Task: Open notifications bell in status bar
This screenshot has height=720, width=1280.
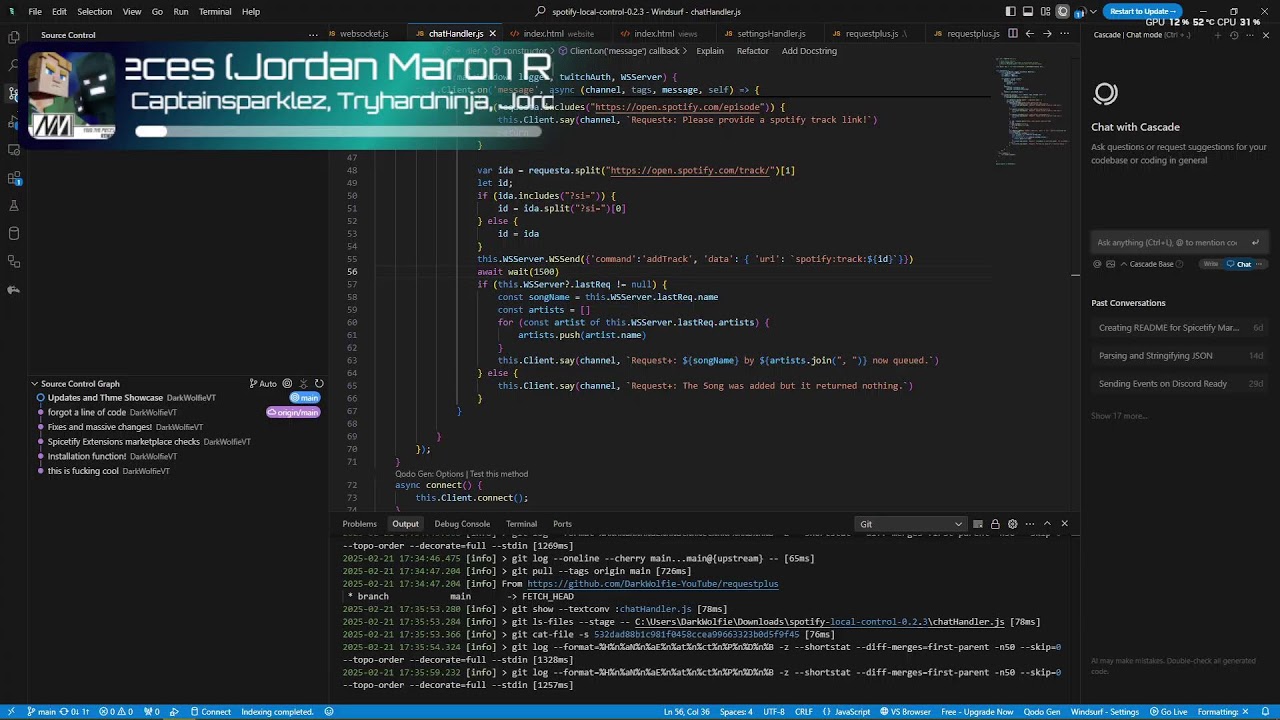Action: tap(1265, 712)
